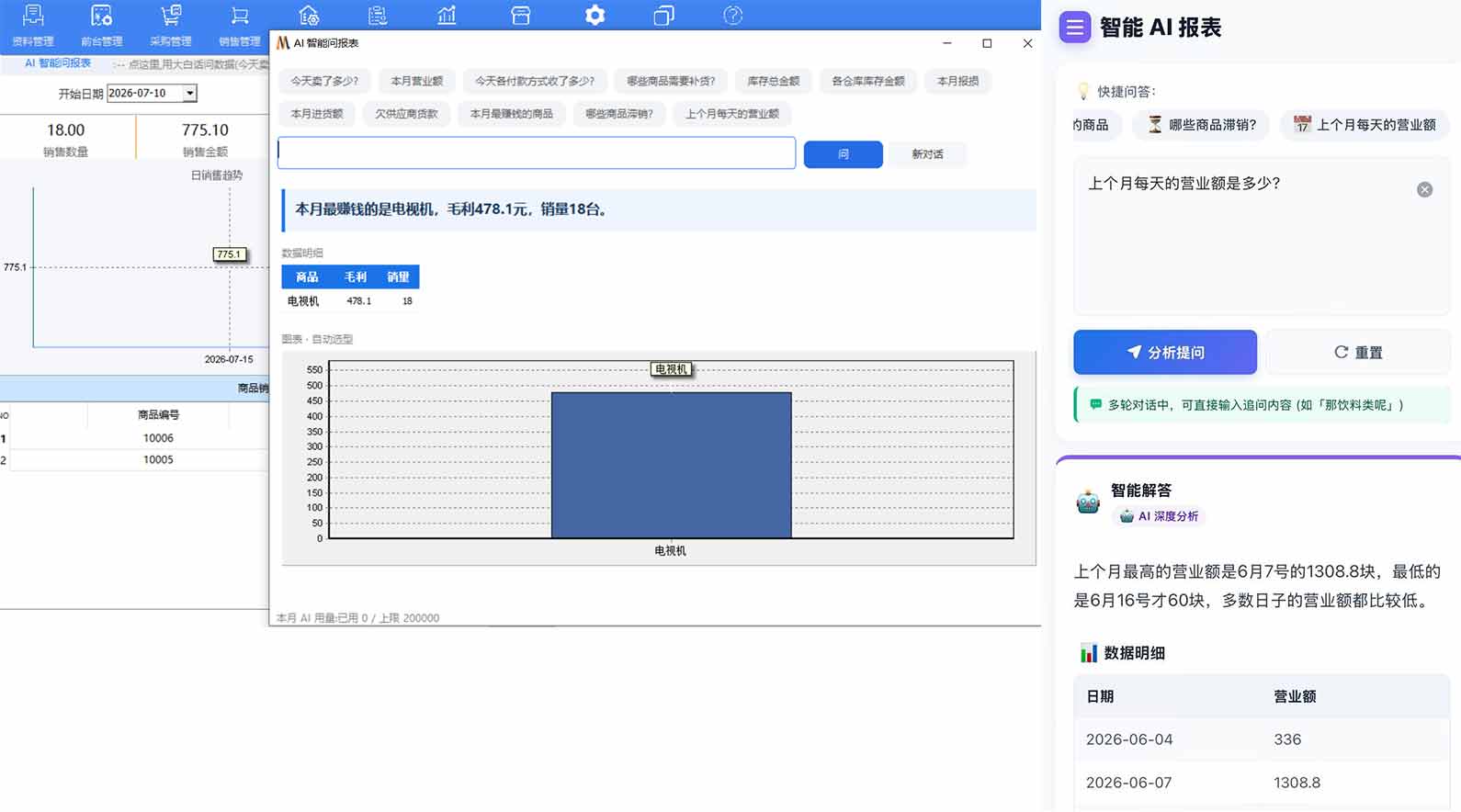Open the checklist document toolbar icon
Viewport: 1461px width, 812px height.
click(378, 16)
